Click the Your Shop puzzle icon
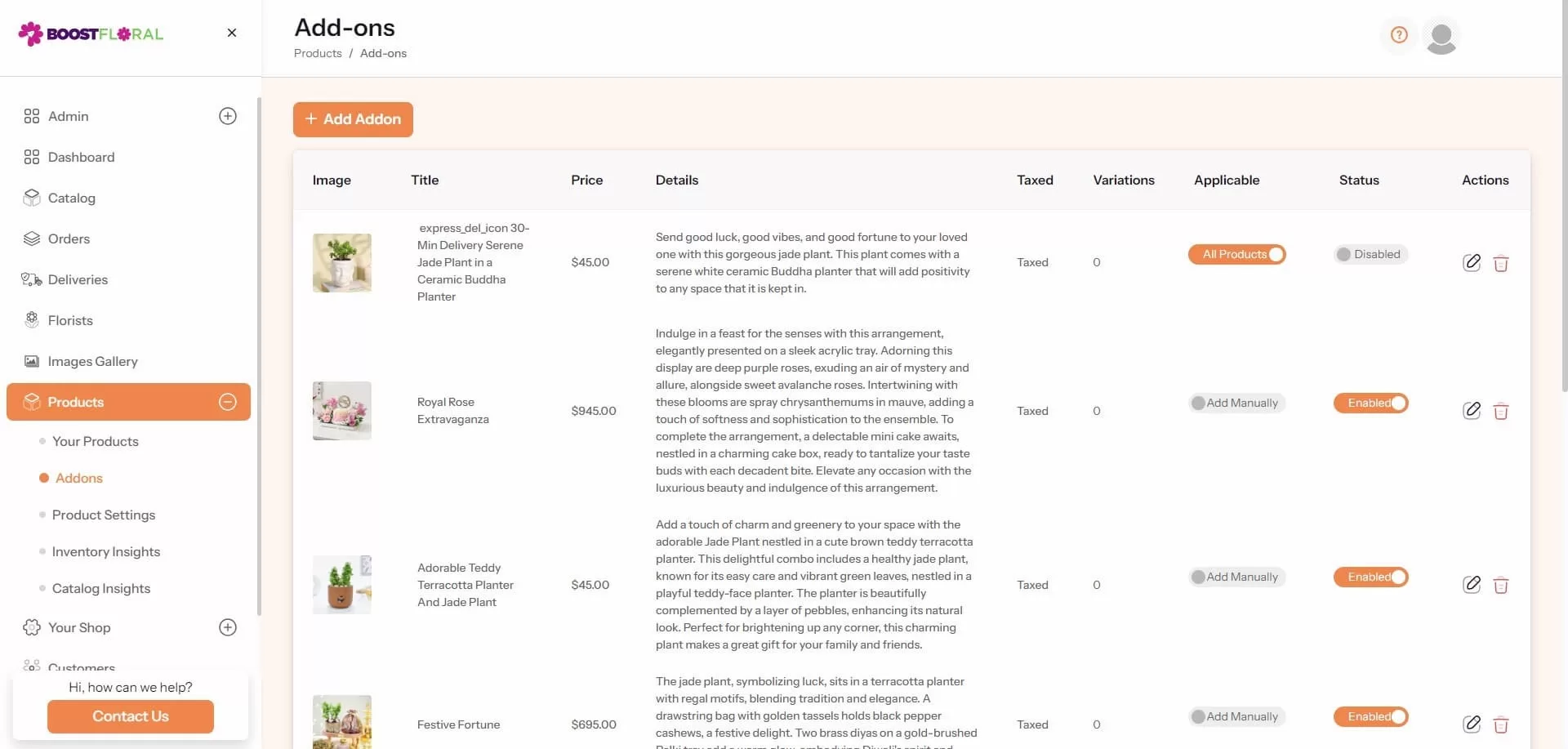The width and height of the screenshot is (1568, 749). pyautogui.click(x=32, y=627)
